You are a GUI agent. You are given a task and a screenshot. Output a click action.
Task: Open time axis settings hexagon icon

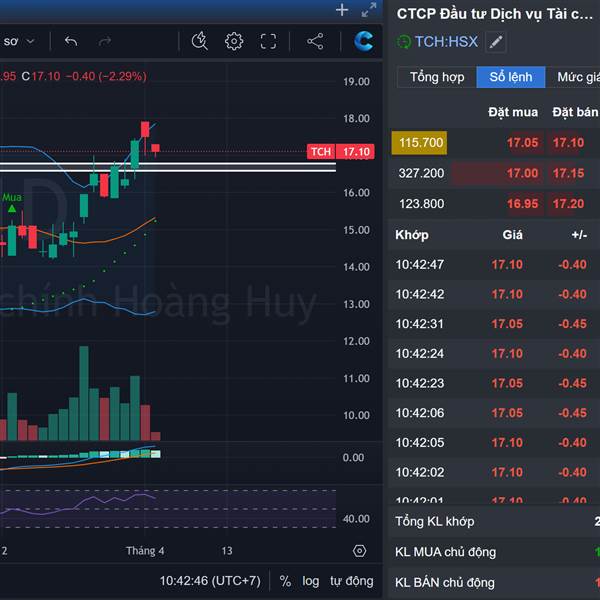pyautogui.click(x=359, y=551)
